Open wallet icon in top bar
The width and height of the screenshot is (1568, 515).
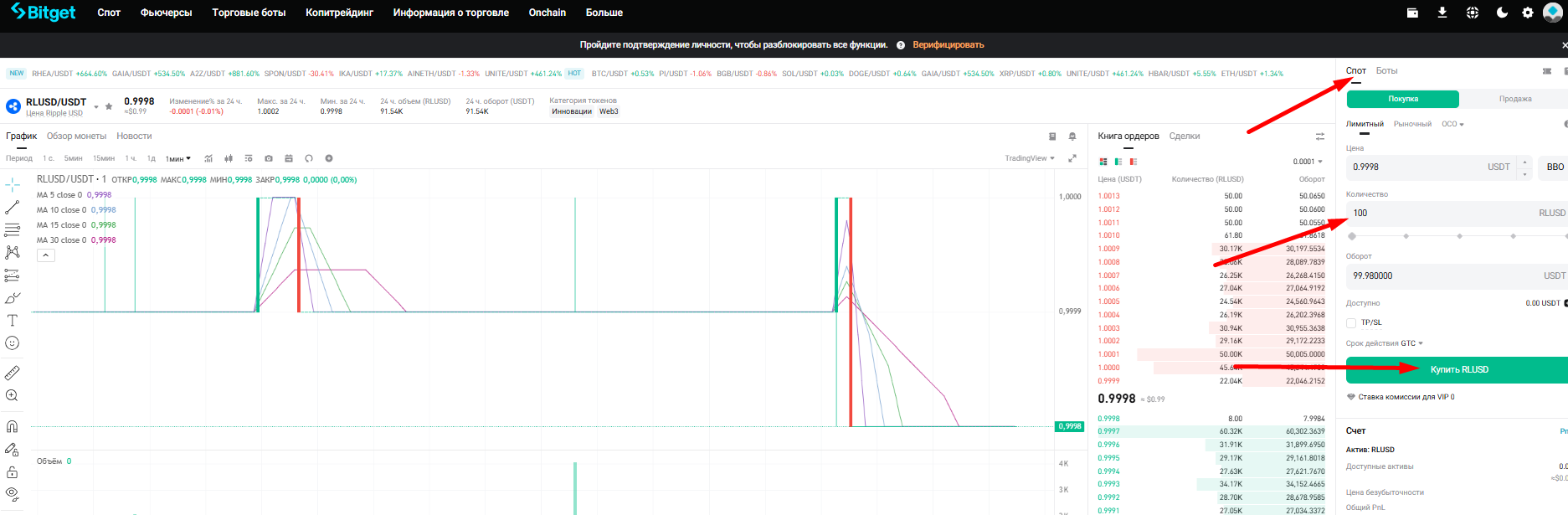click(x=1412, y=13)
